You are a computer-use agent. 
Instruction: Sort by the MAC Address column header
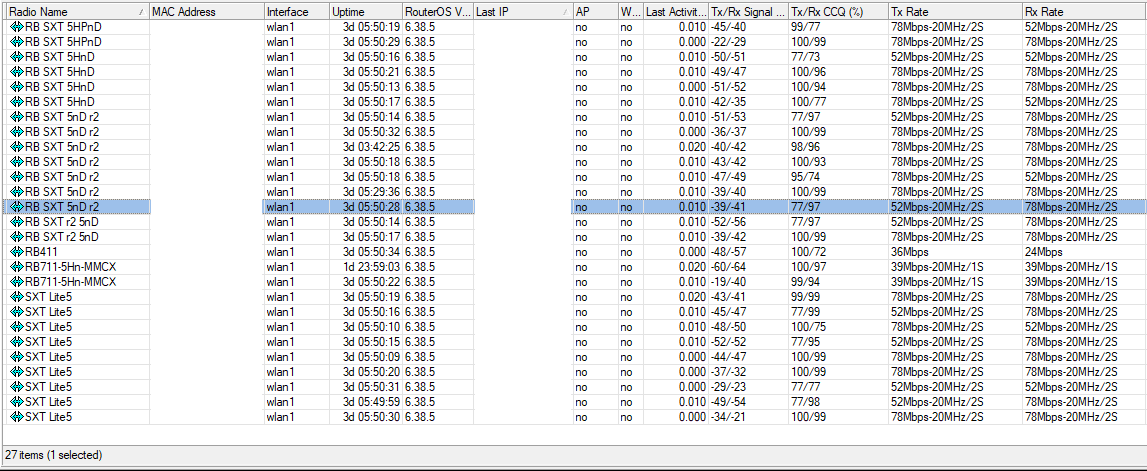206,12
